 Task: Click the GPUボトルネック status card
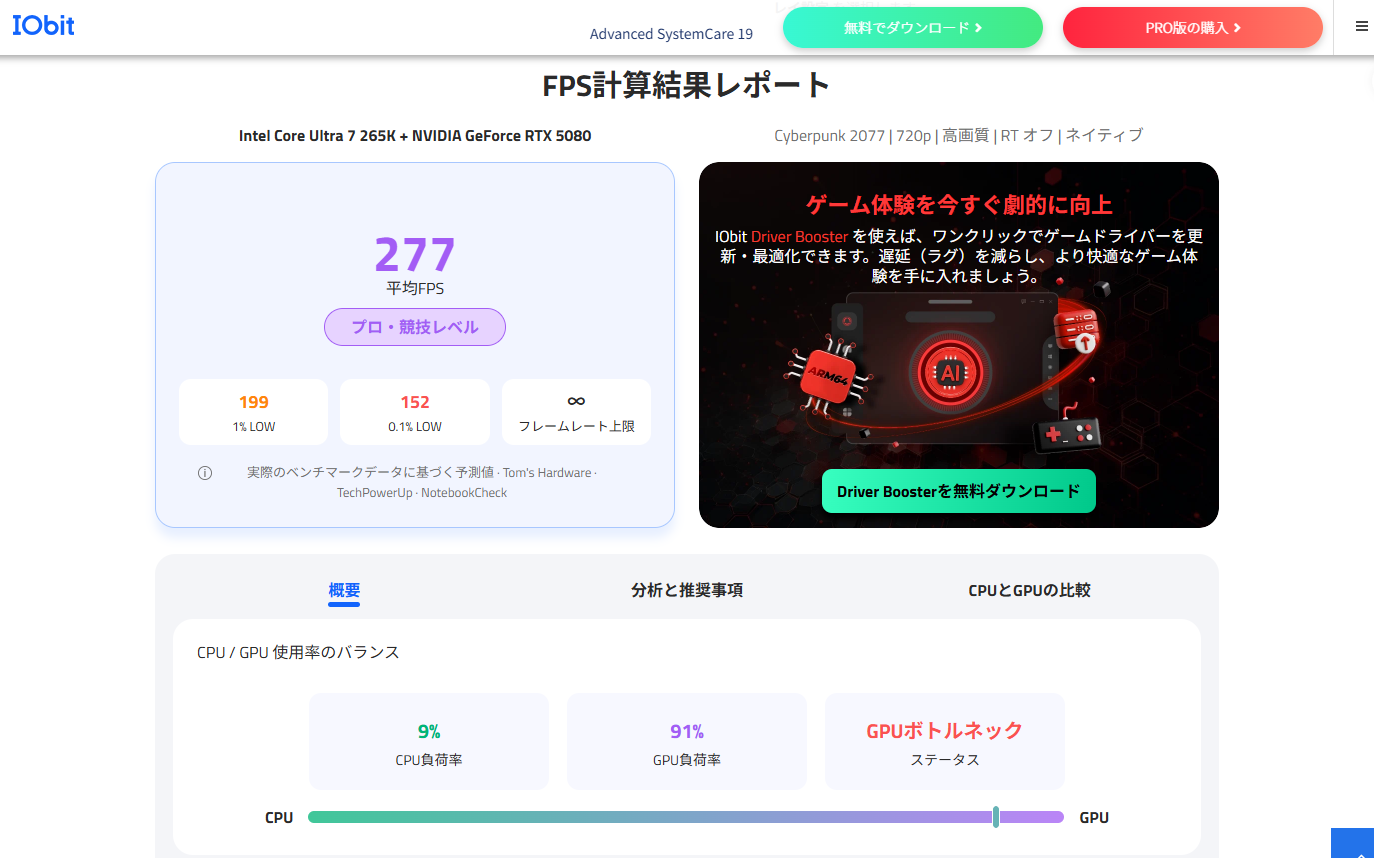click(945, 742)
